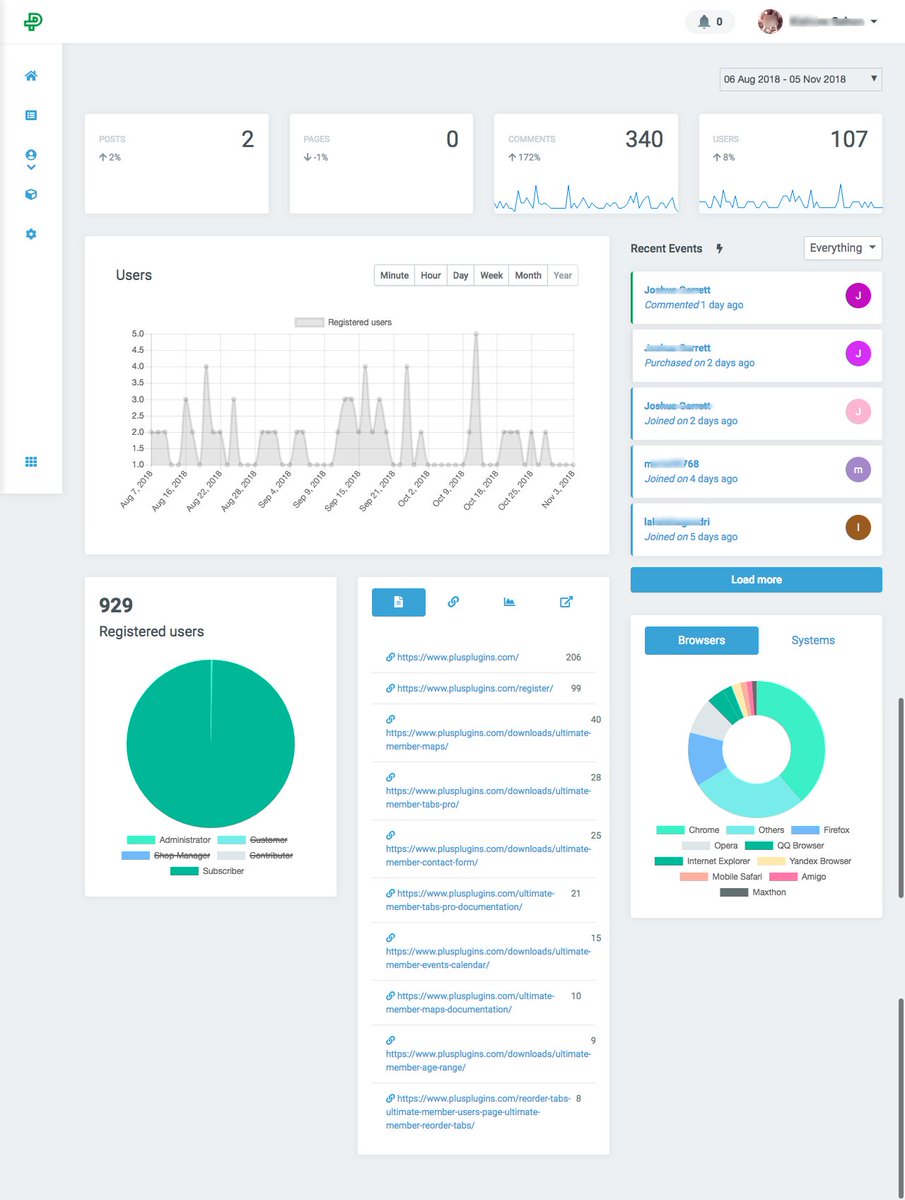Click the lightning icon next to Recent Events

(719, 248)
